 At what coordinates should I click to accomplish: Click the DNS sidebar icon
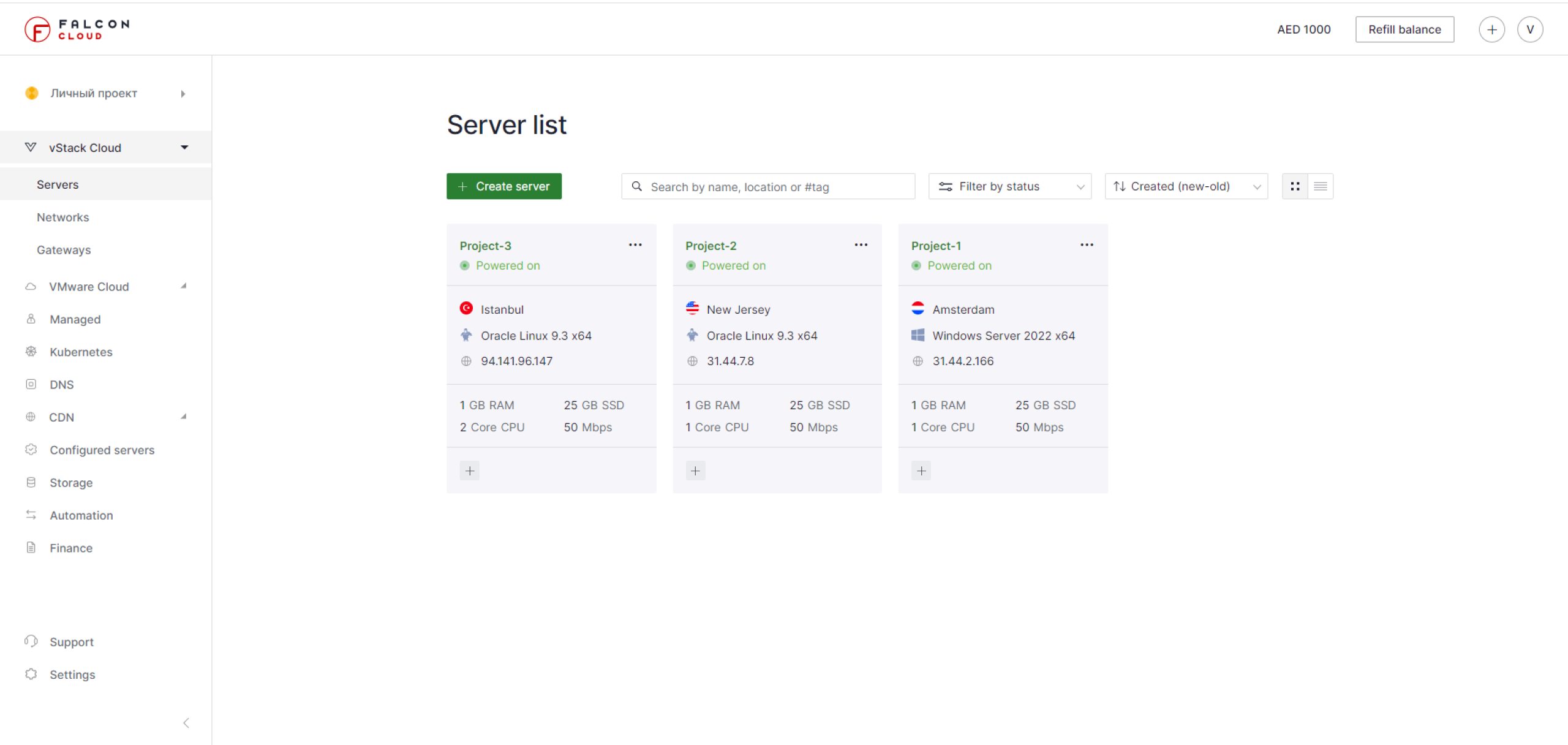(31, 384)
